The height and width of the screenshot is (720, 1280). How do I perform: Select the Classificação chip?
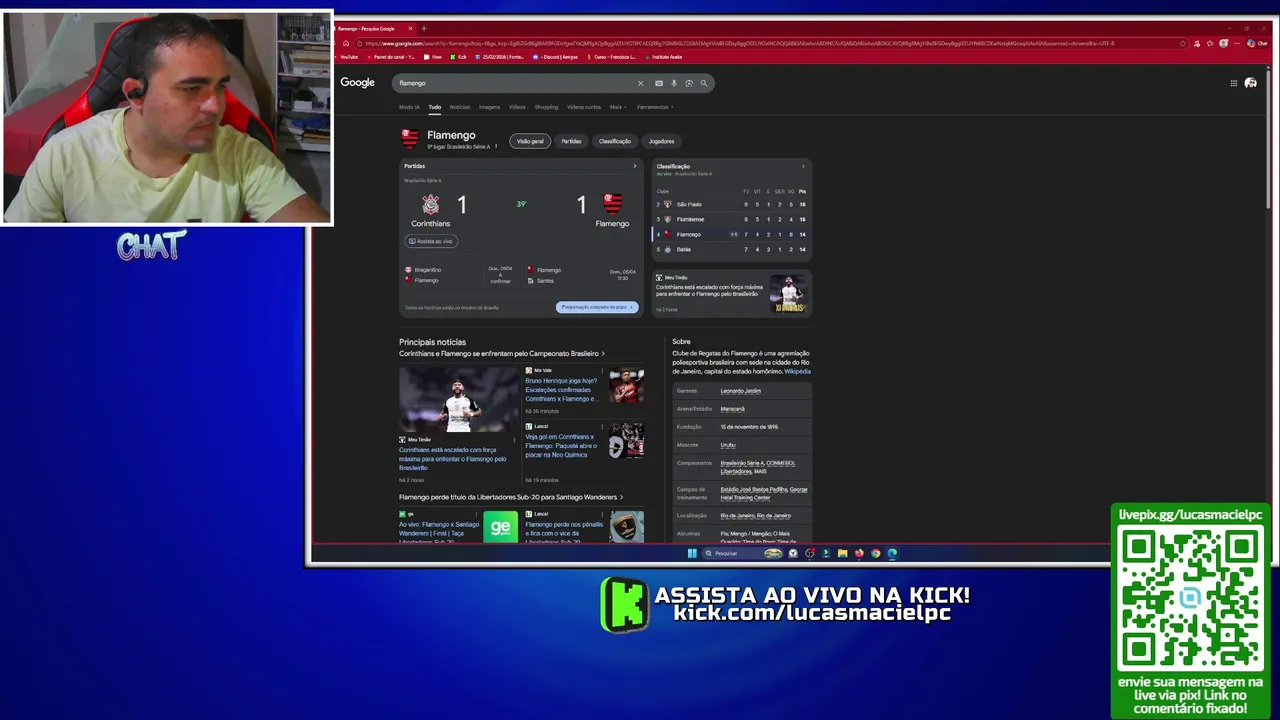point(615,141)
